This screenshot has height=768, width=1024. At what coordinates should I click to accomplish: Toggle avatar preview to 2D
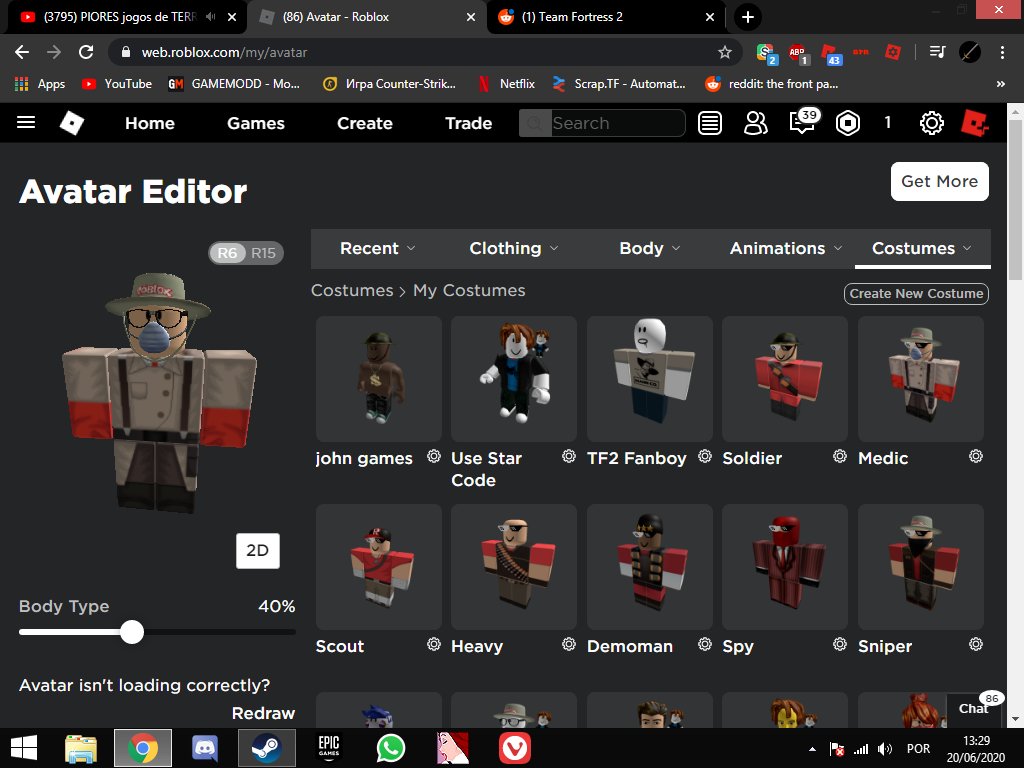(257, 551)
